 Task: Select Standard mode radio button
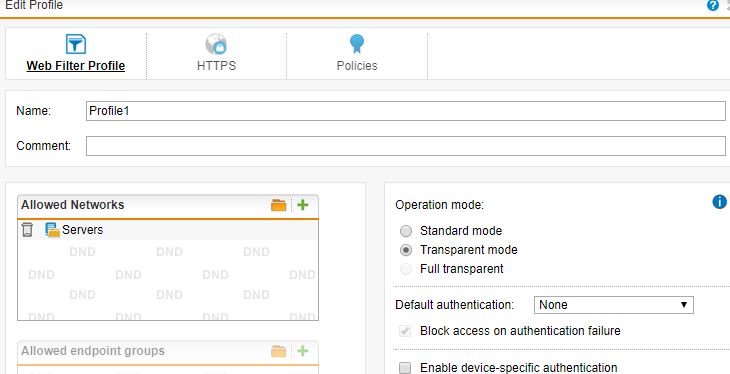406,231
